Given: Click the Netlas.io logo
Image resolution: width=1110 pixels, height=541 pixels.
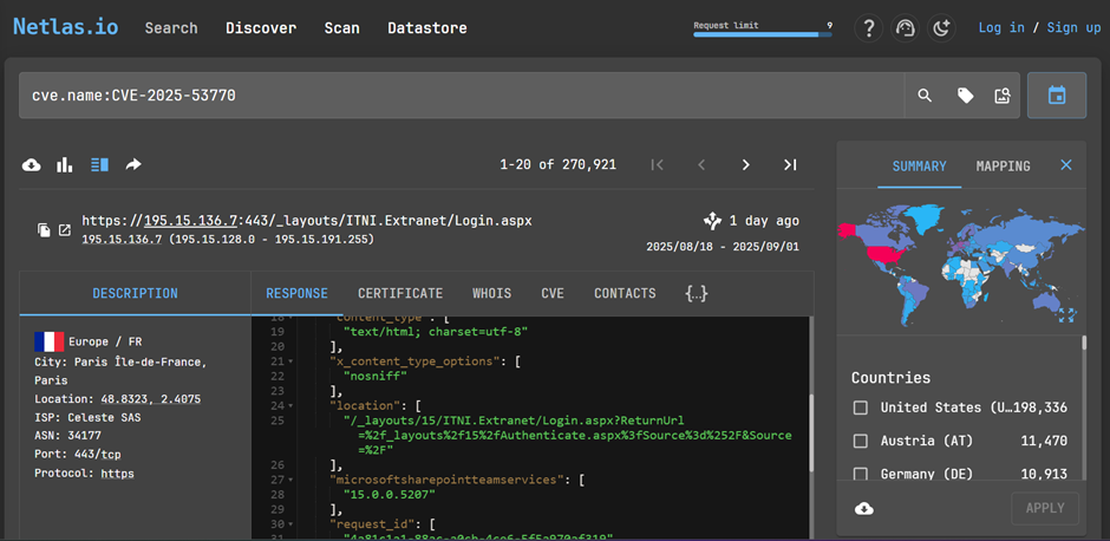Looking at the screenshot, I should tap(66, 28).
